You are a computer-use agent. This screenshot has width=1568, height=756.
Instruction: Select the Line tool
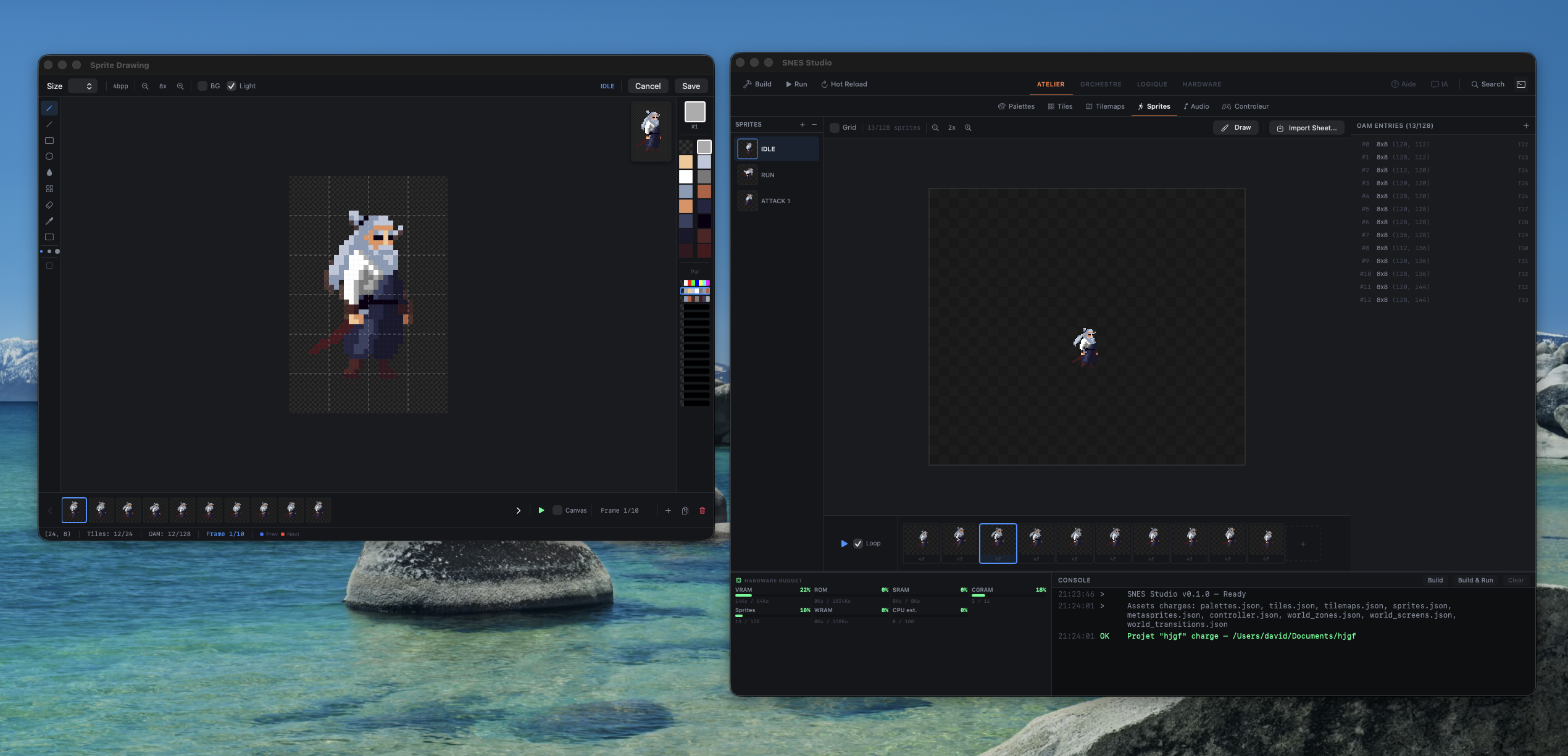[49, 124]
